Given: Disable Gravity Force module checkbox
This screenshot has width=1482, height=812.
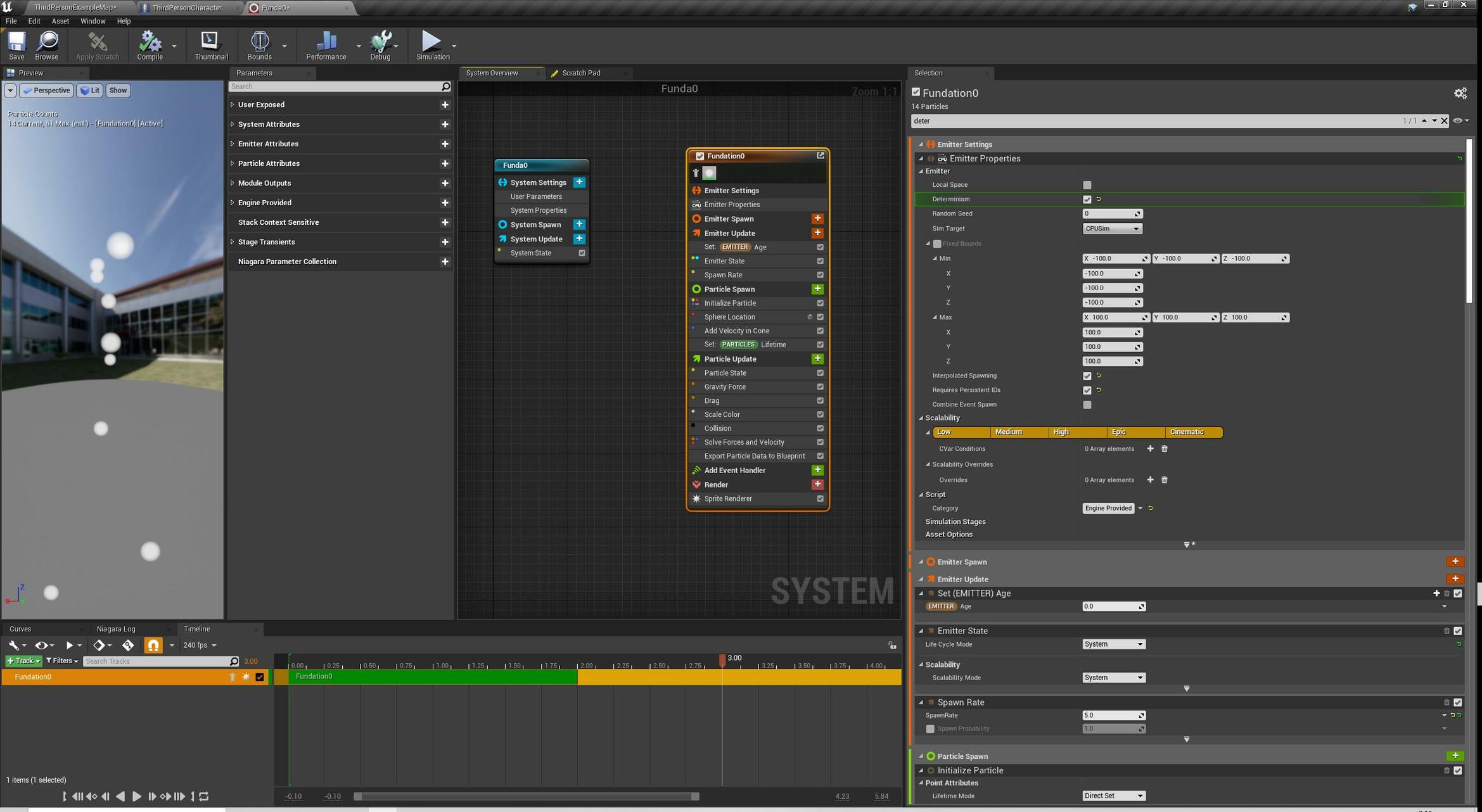Looking at the screenshot, I should coord(820,387).
